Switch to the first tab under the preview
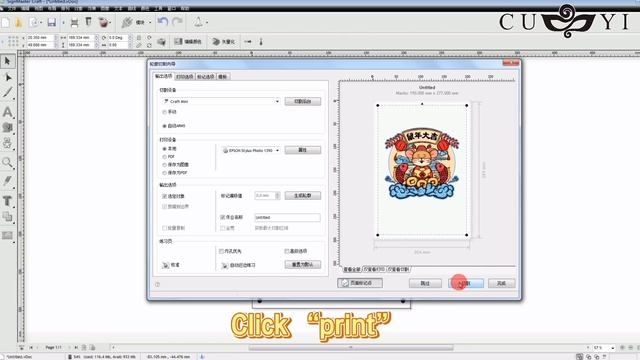 pyautogui.click(x=351, y=269)
